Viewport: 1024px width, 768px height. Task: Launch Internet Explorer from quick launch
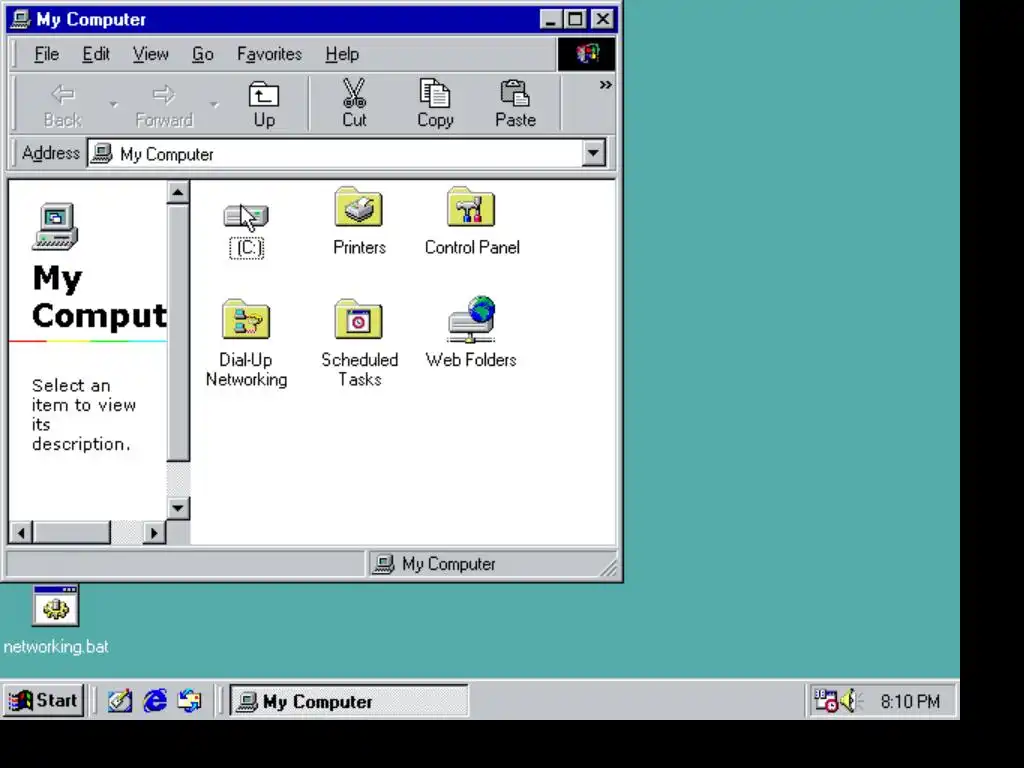click(x=155, y=701)
